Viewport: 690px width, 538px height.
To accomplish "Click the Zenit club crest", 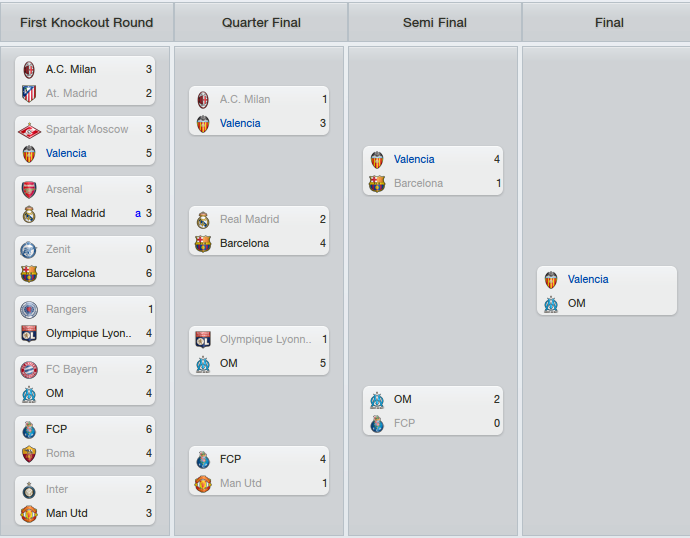I will 29,250.
